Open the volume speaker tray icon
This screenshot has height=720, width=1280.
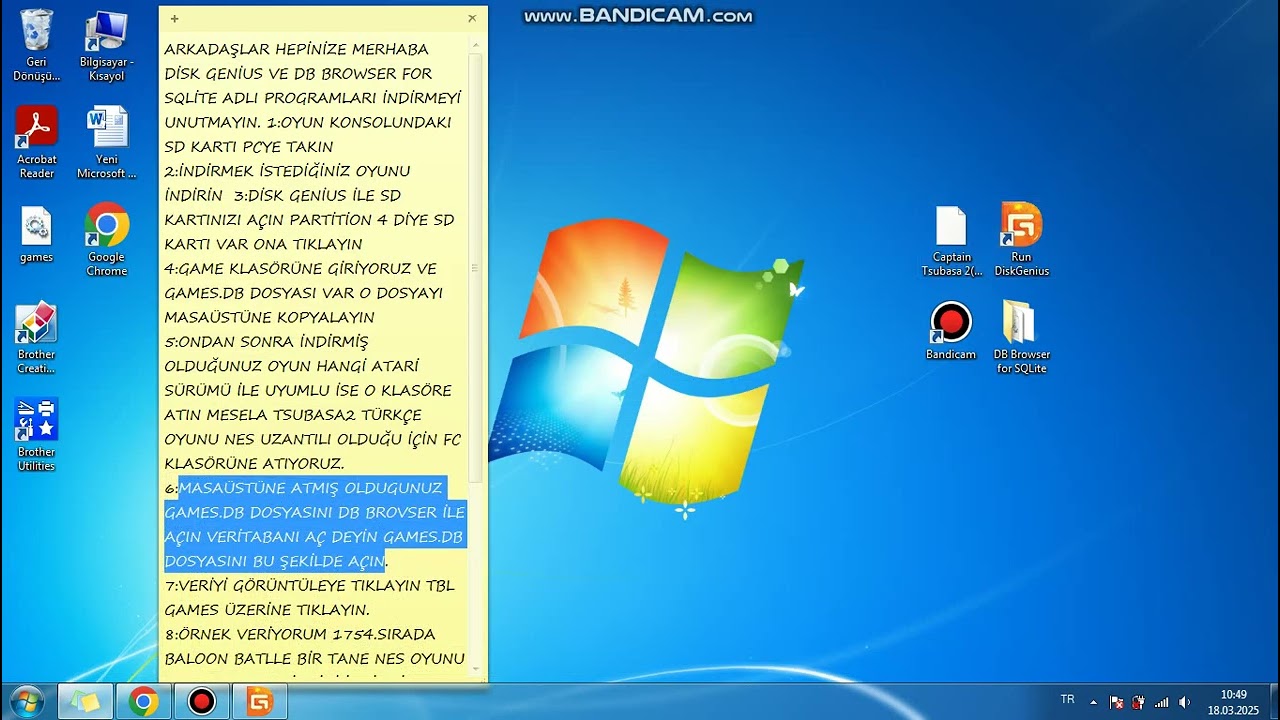(1184, 702)
